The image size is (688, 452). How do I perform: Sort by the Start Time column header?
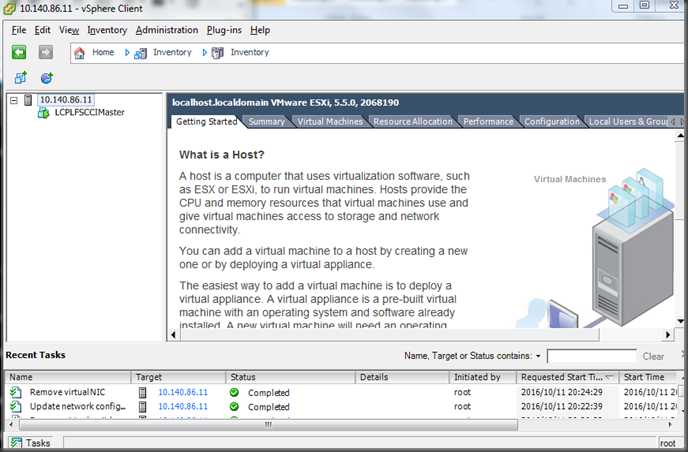tap(649, 377)
